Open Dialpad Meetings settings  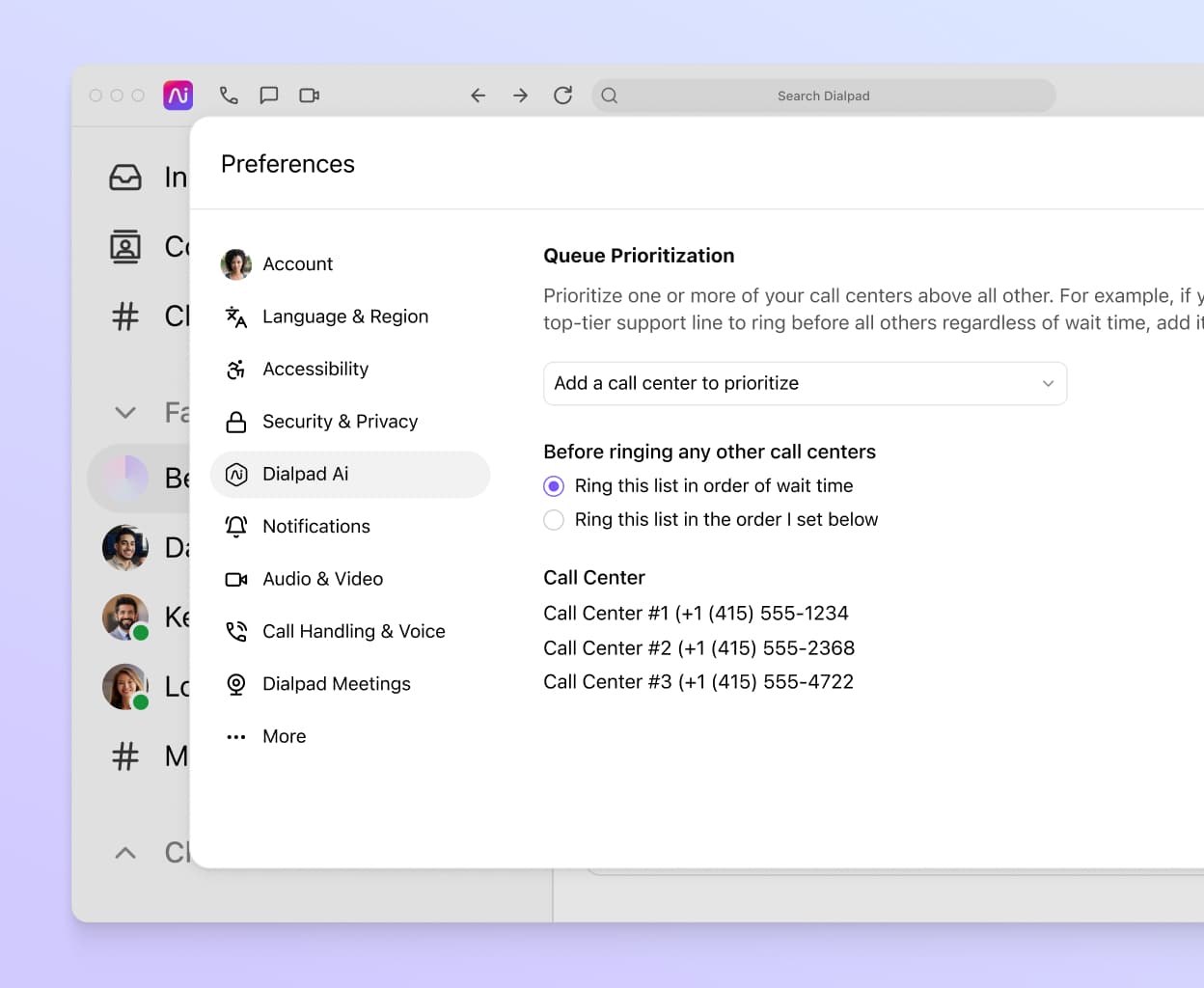tap(336, 683)
